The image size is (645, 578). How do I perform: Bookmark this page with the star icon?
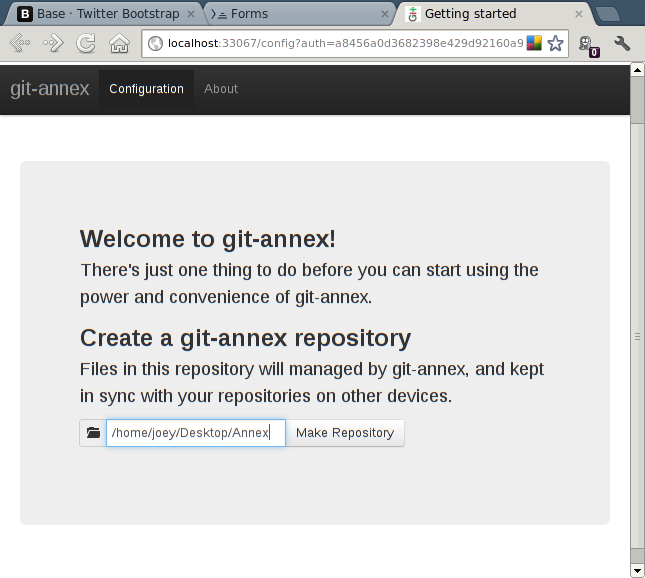pos(555,43)
